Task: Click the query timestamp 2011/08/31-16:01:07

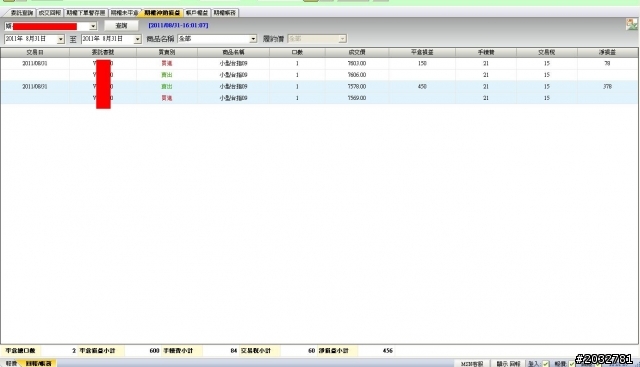Action: click(x=178, y=25)
